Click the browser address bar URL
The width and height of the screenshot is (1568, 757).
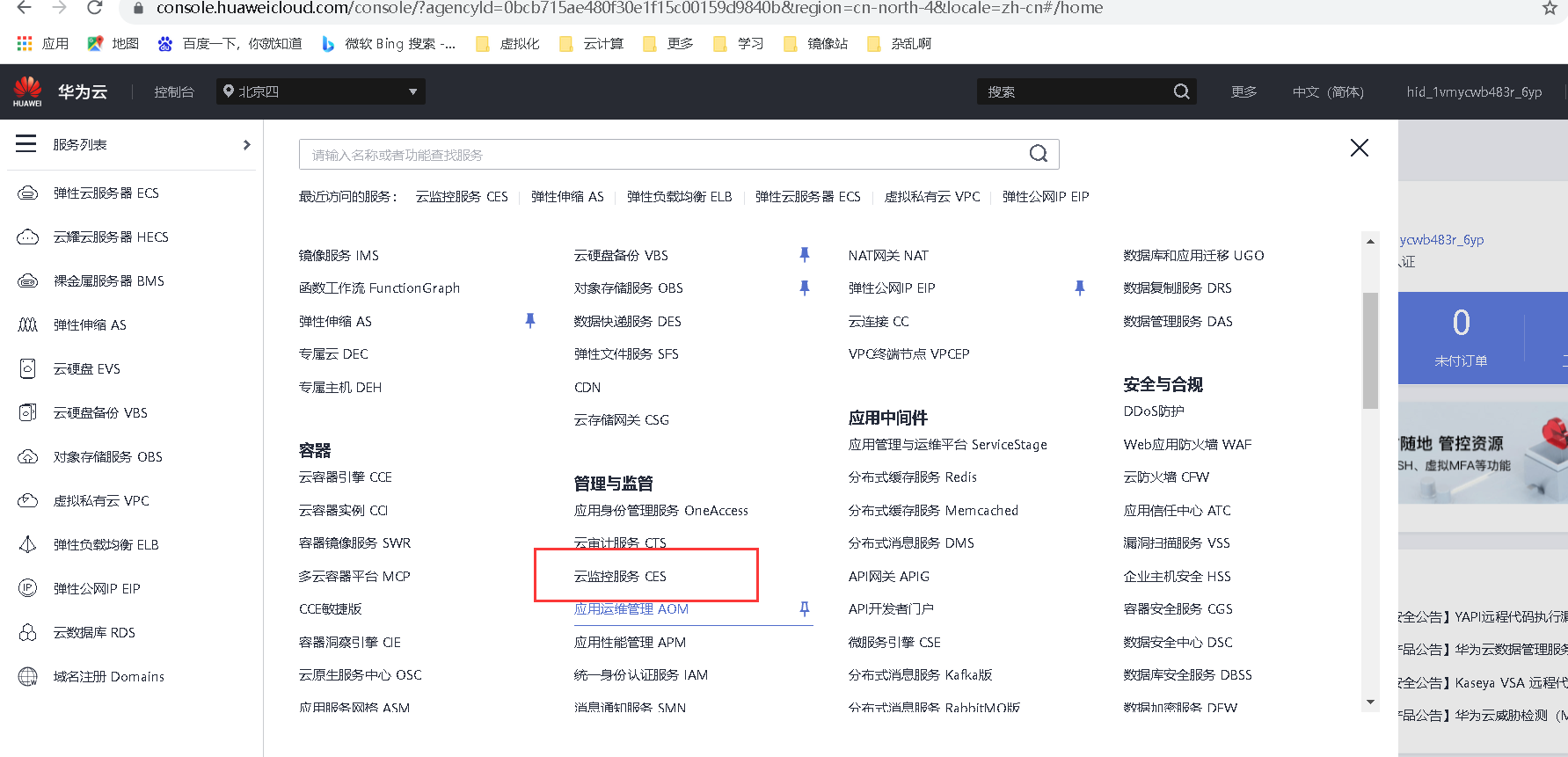click(630, 8)
